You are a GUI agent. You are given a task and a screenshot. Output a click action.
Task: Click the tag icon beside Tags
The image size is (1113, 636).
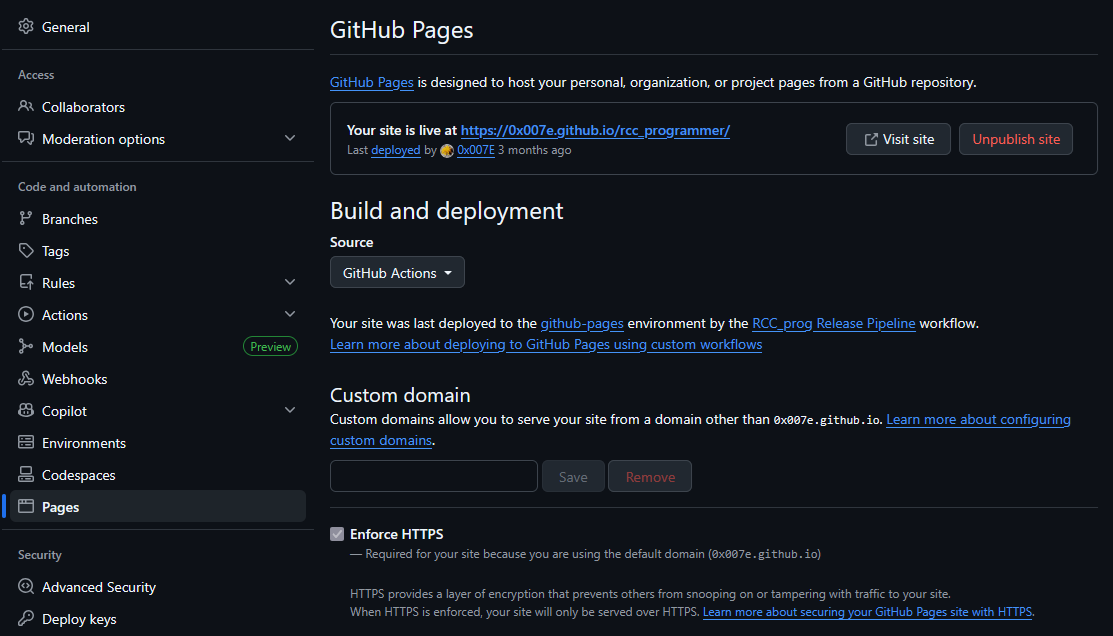(26, 251)
